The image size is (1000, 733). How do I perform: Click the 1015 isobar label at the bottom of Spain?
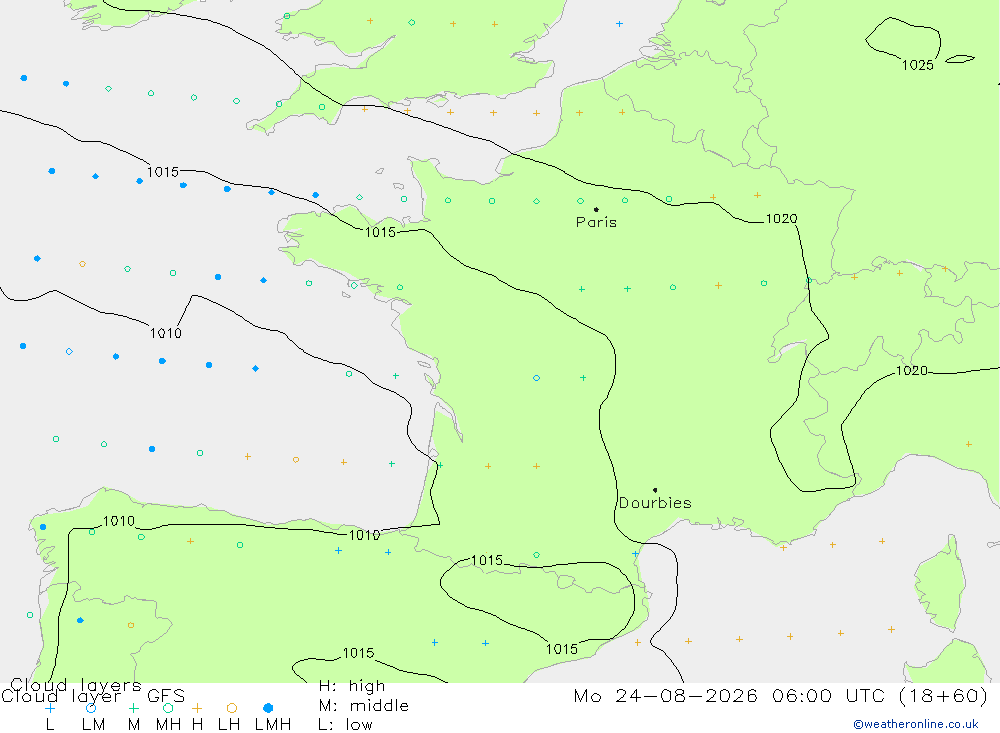(358, 653)
